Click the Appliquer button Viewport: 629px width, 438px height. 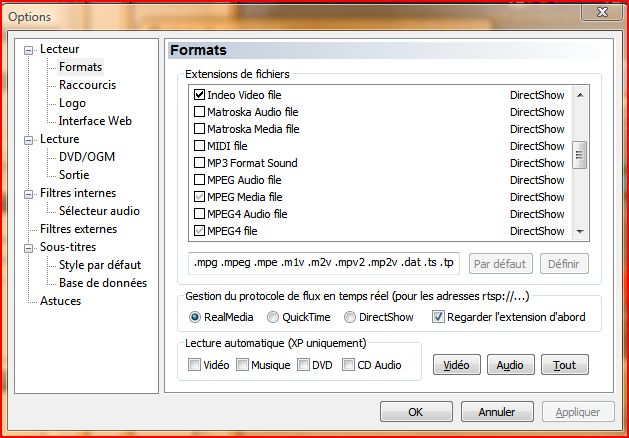click(x=578, y=412)
